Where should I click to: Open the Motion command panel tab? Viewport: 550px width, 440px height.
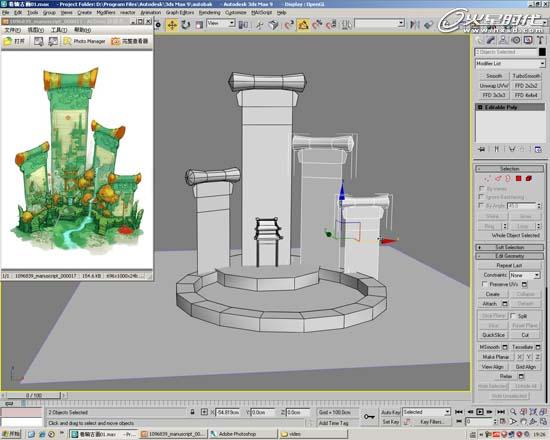516,40
